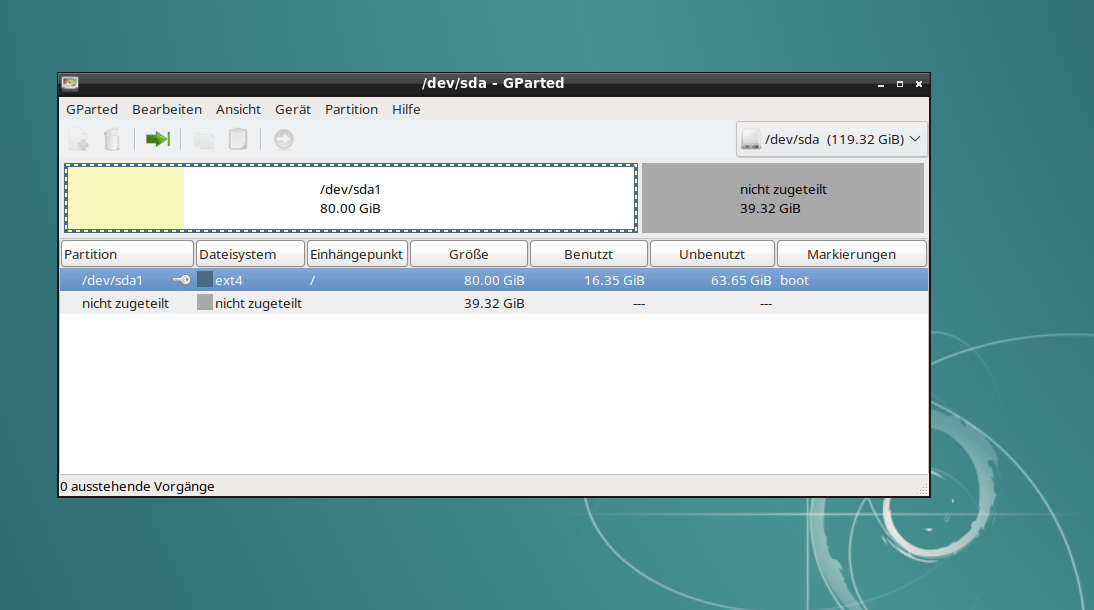Click the Dateisystem column header

click(250, 254)
